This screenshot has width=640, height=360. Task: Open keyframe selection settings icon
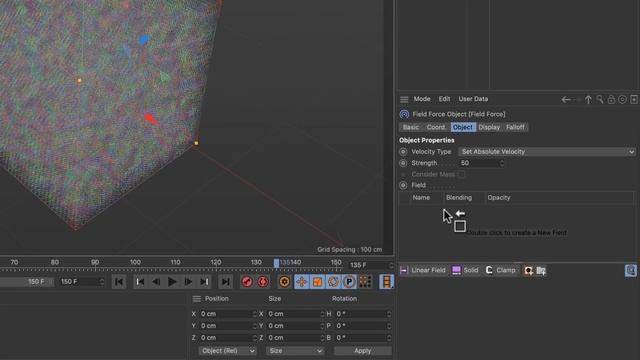[x=284, y=282]
